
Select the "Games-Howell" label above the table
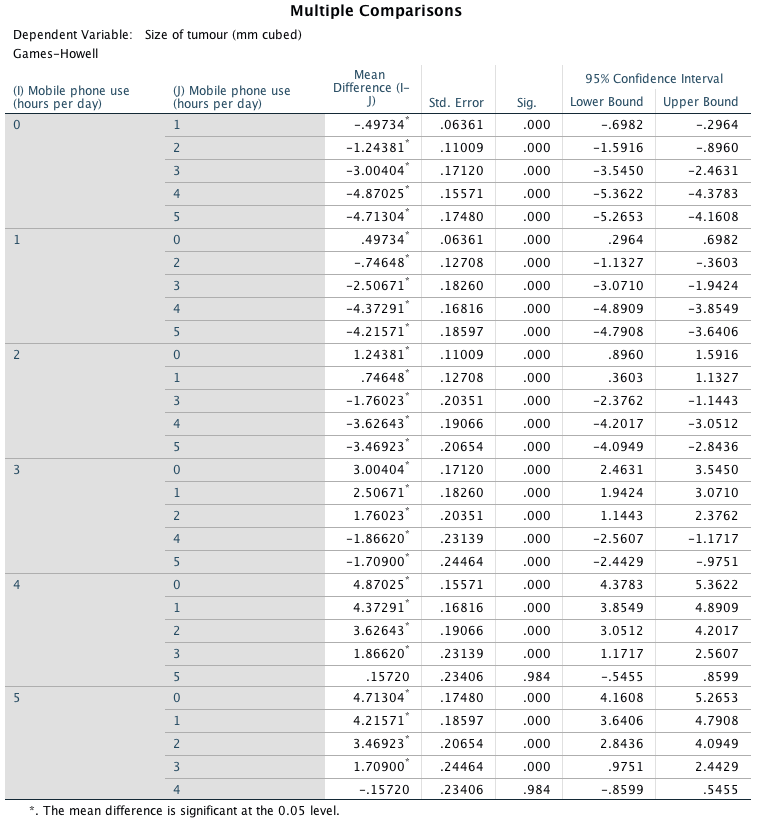pyautogui.click(x=56, y=53)
